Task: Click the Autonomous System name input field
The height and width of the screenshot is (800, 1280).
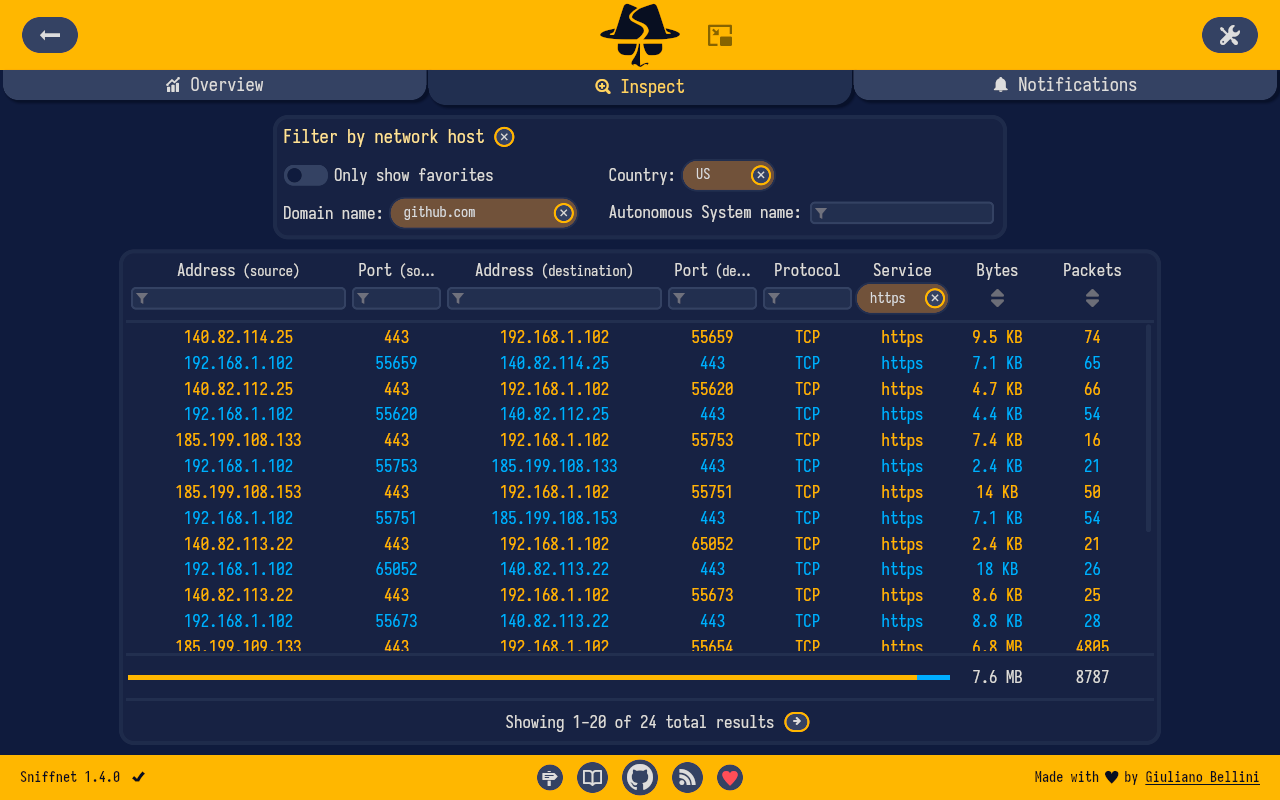Action: point(901,212)
